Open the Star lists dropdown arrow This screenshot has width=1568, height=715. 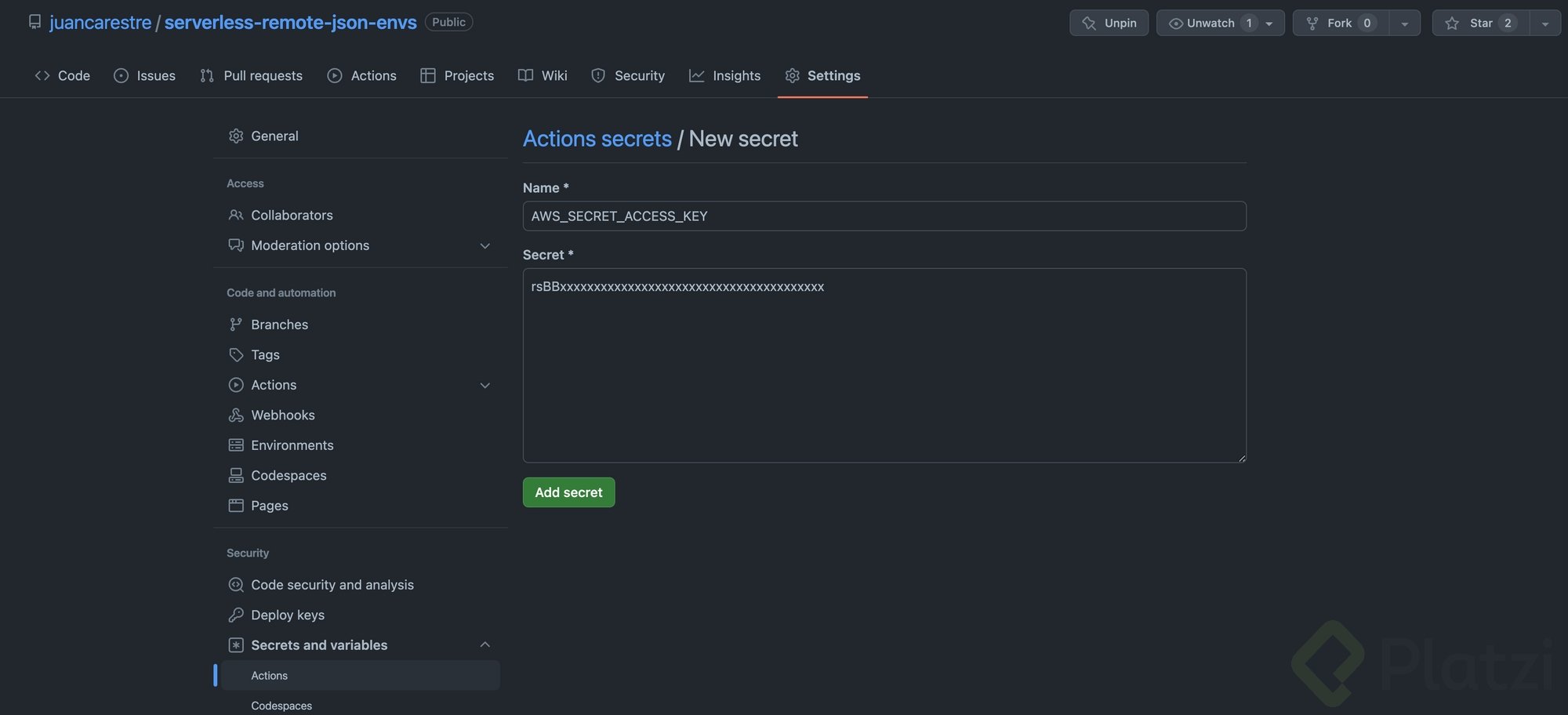(x=1545, y=23)
